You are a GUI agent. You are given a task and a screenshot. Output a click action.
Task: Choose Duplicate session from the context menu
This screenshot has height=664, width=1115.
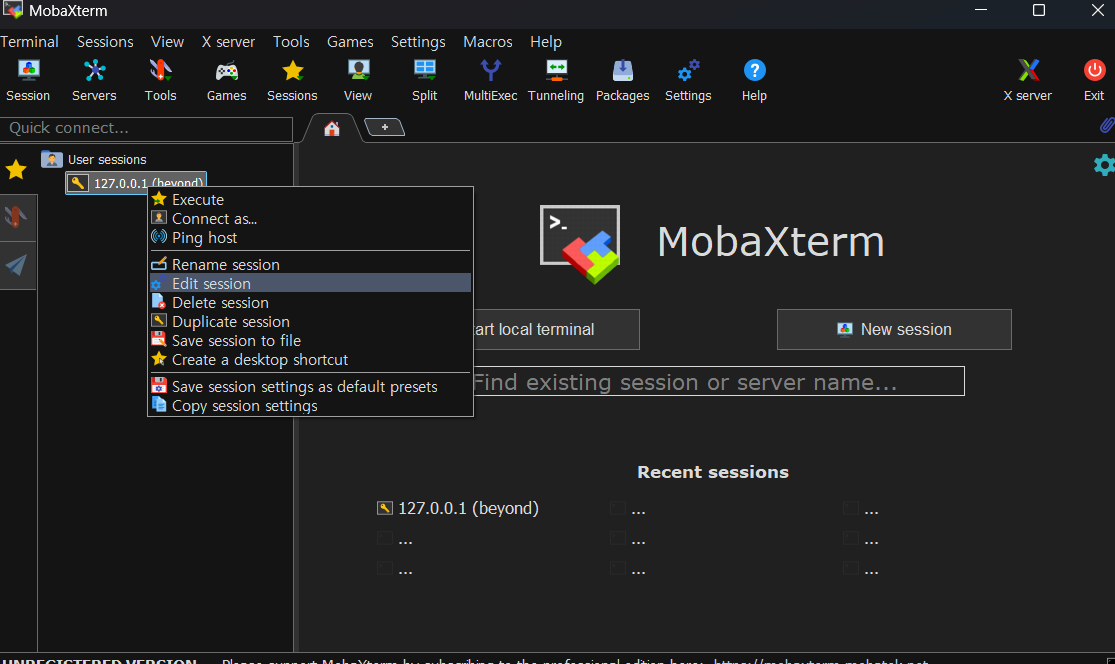click(311, 322)
